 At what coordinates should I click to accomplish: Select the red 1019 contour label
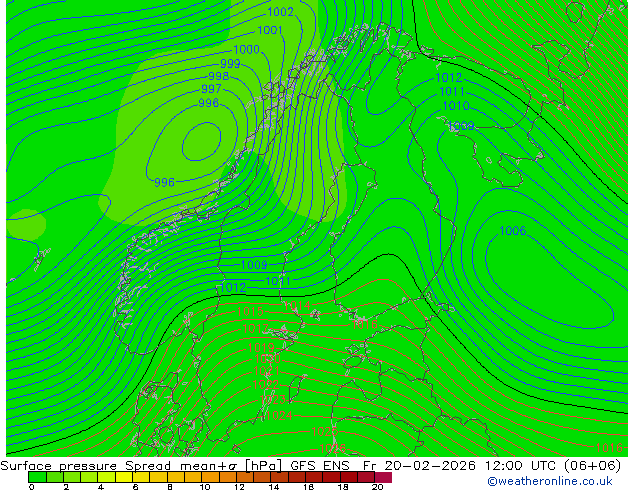261,348
